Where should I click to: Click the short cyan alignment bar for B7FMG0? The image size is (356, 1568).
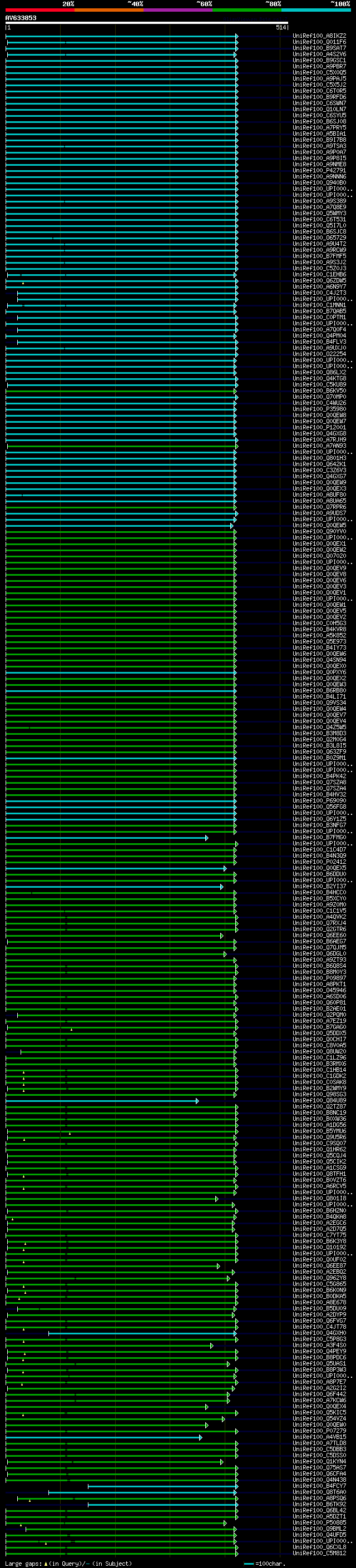(x=107, y=838)
